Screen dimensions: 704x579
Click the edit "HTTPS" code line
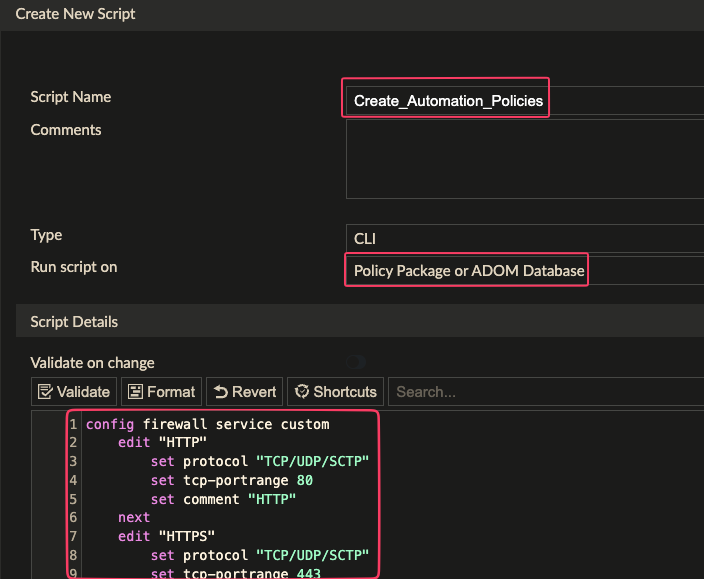click(x=166, y=536)
